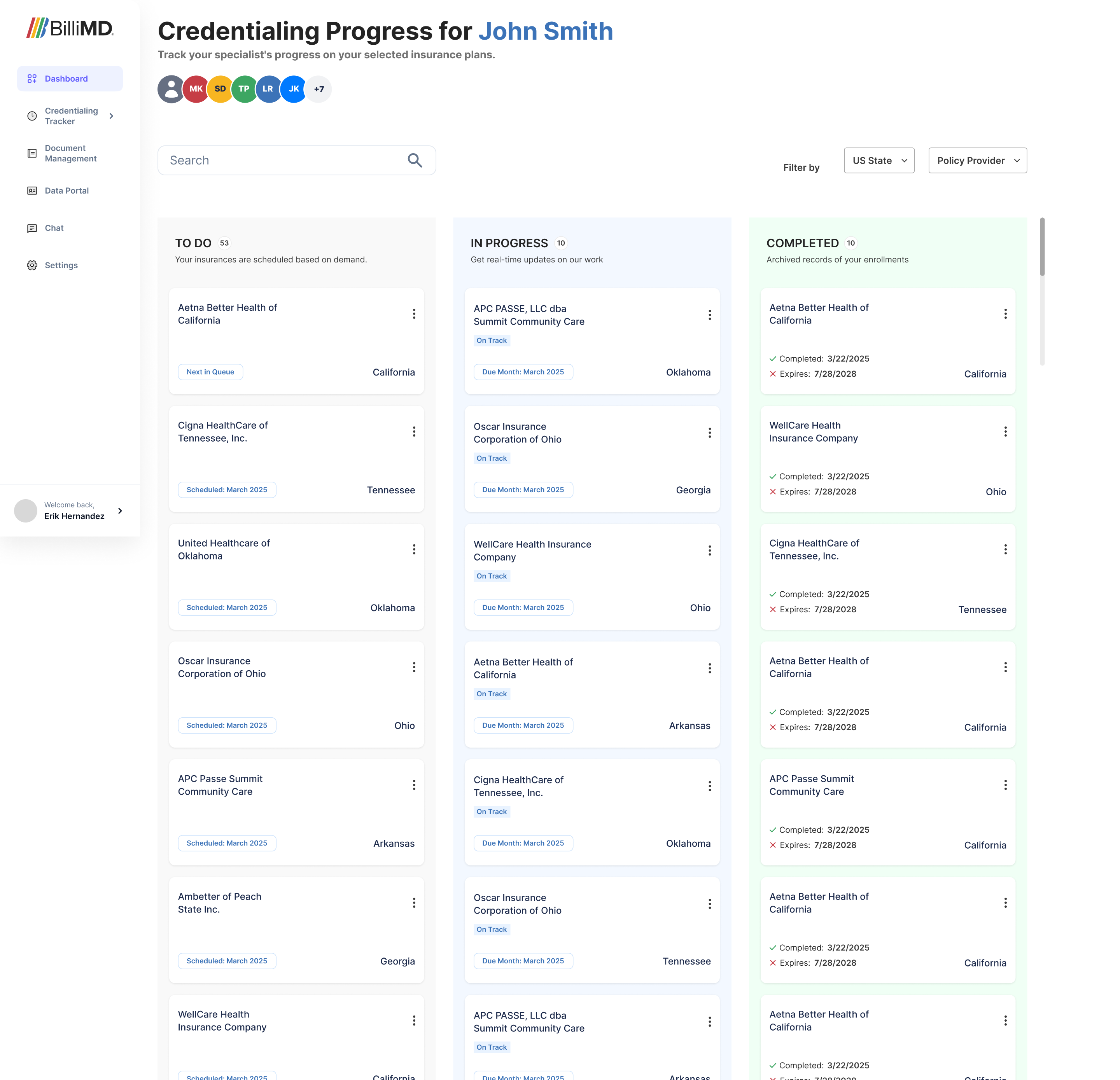Open menu for Completed APC Passe California card
Viewport: 1120px width, 1080px height.
[1005, 785]
